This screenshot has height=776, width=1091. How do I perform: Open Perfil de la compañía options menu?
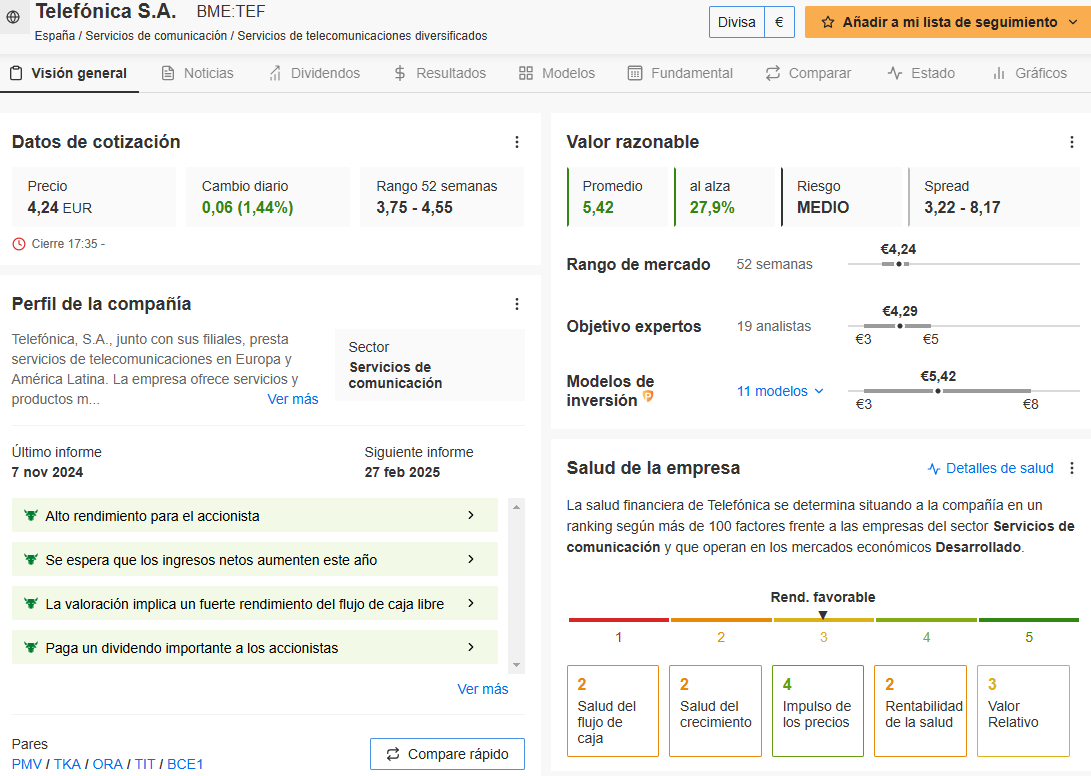click(x=517, y=304)
